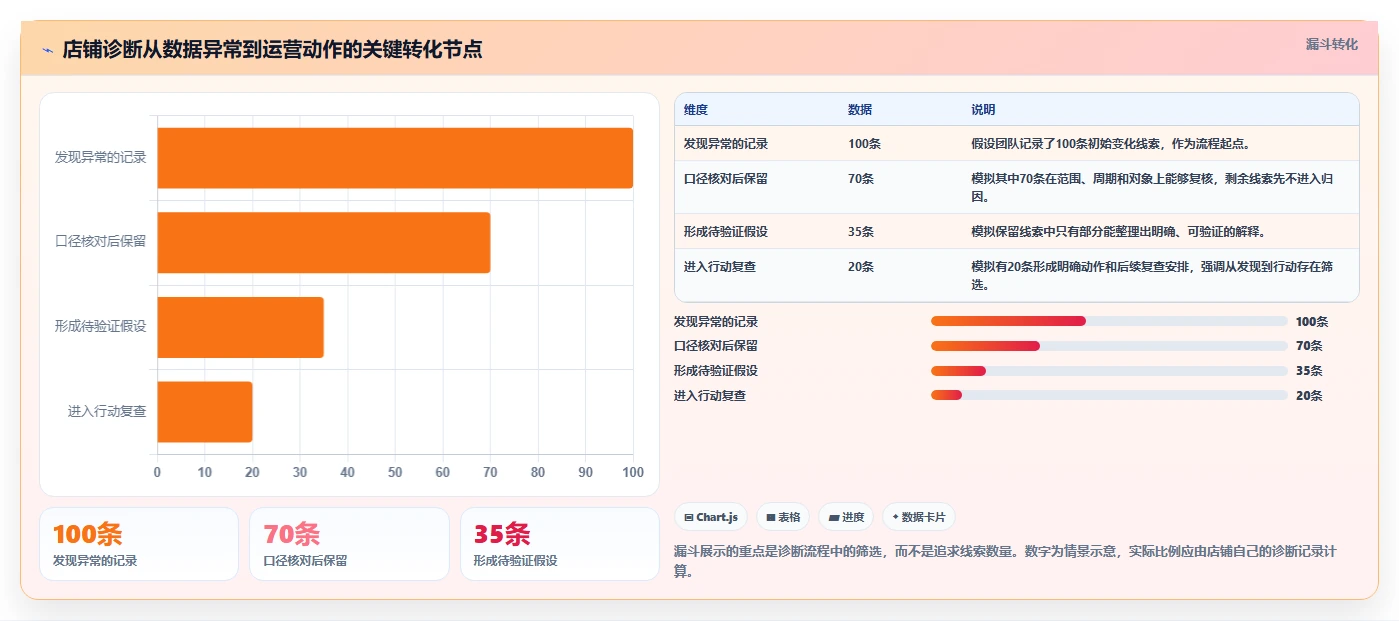Click the 漏斗转化 label in header

(1331, 45)
